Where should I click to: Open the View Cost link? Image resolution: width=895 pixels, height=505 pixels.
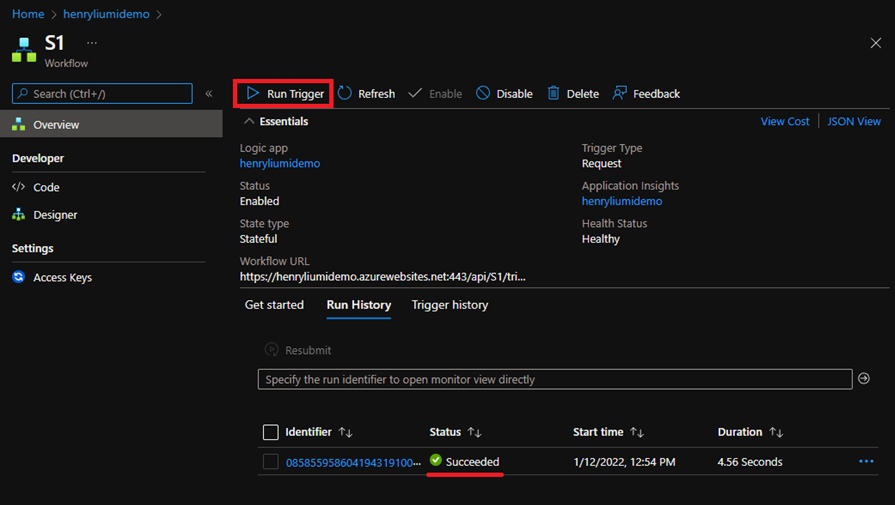tap(784, 121)
